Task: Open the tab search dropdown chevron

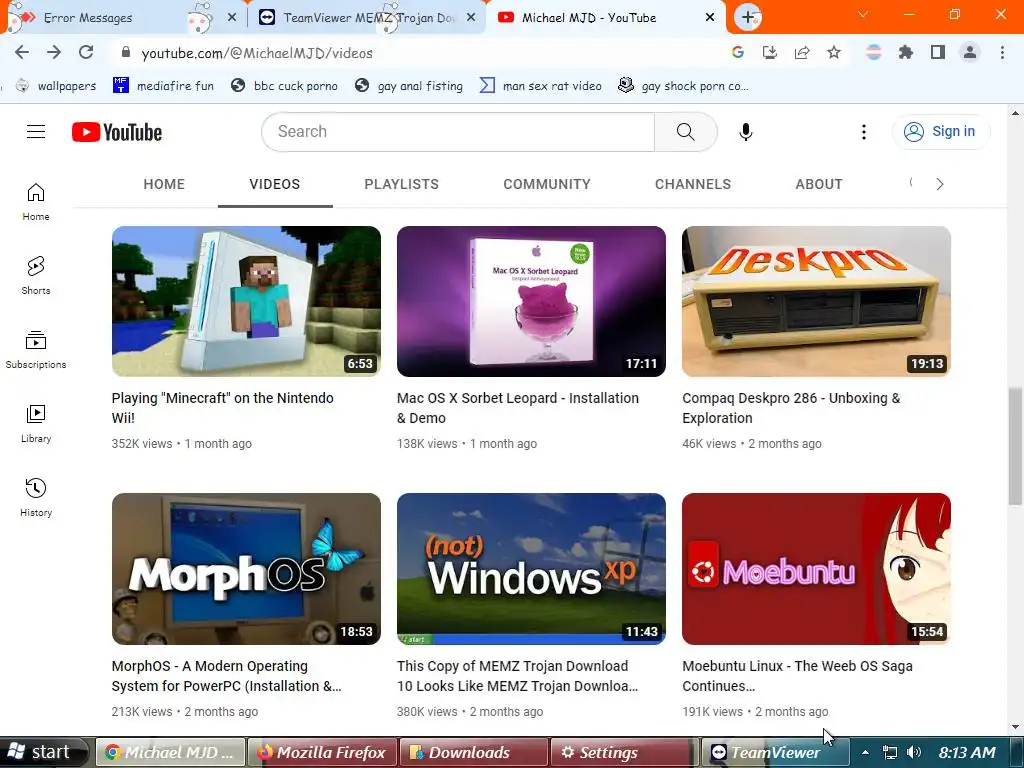Action: click(x=863, y=14)
